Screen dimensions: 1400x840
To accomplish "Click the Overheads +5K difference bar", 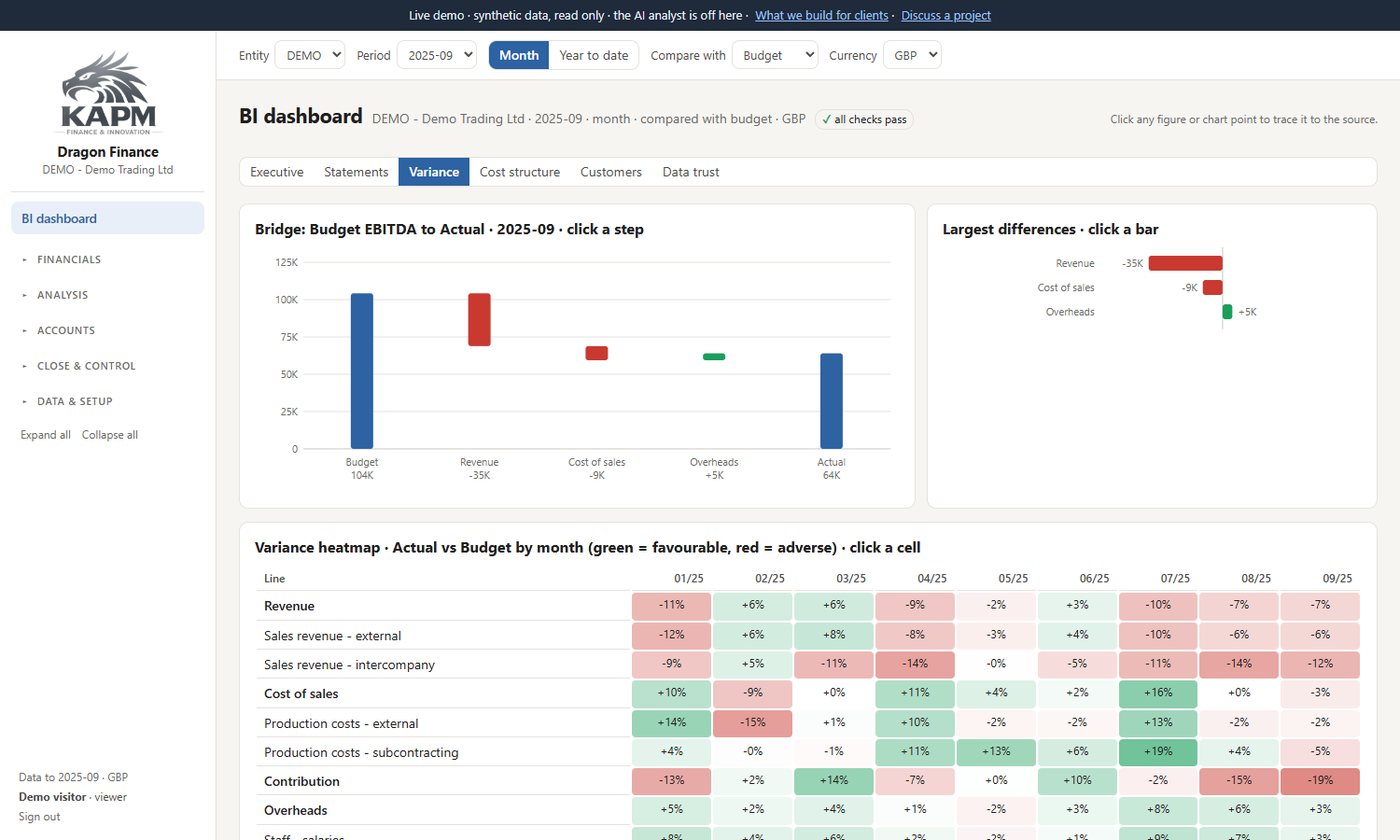I will [1228, 312].
